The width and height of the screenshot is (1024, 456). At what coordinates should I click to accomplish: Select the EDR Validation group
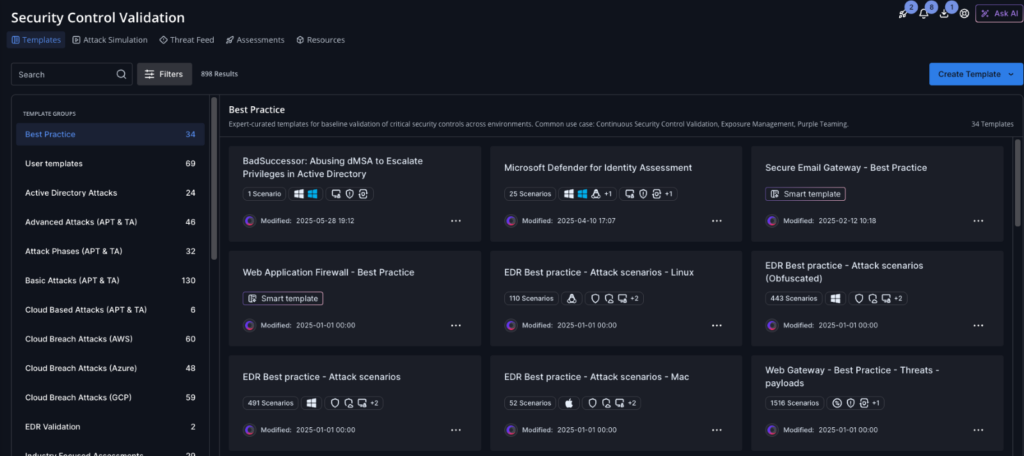pos(110,427)
